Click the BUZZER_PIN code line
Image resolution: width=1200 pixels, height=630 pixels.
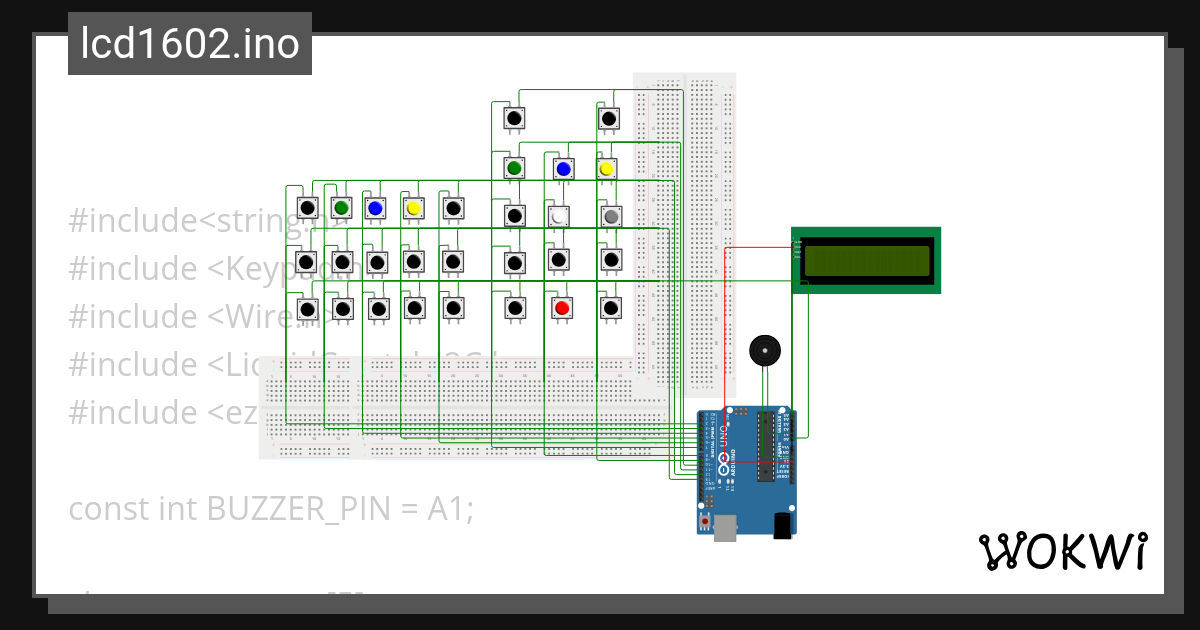(x=270, y=508)
